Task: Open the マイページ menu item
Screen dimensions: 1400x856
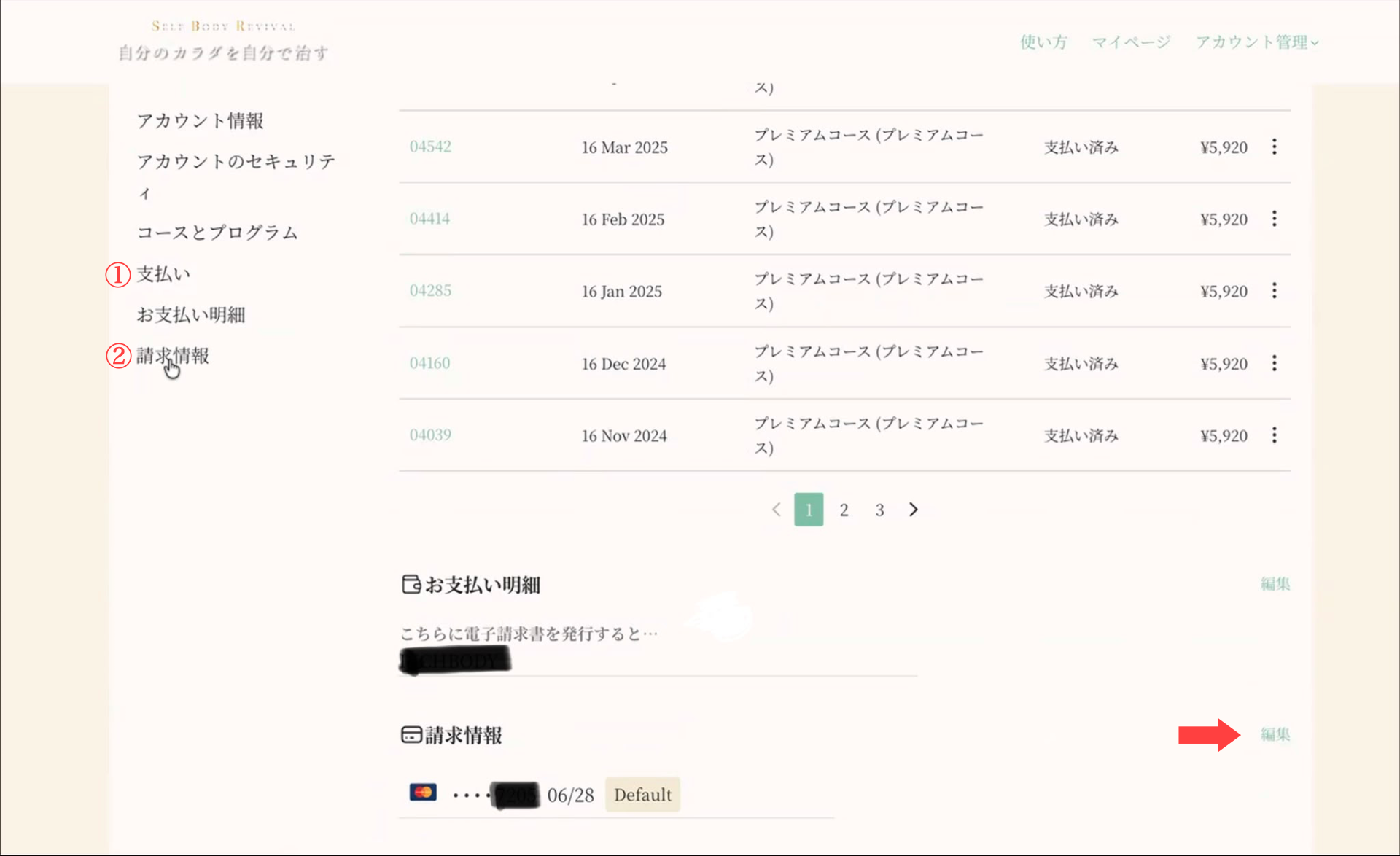Action: click(x=1131, y=42)
